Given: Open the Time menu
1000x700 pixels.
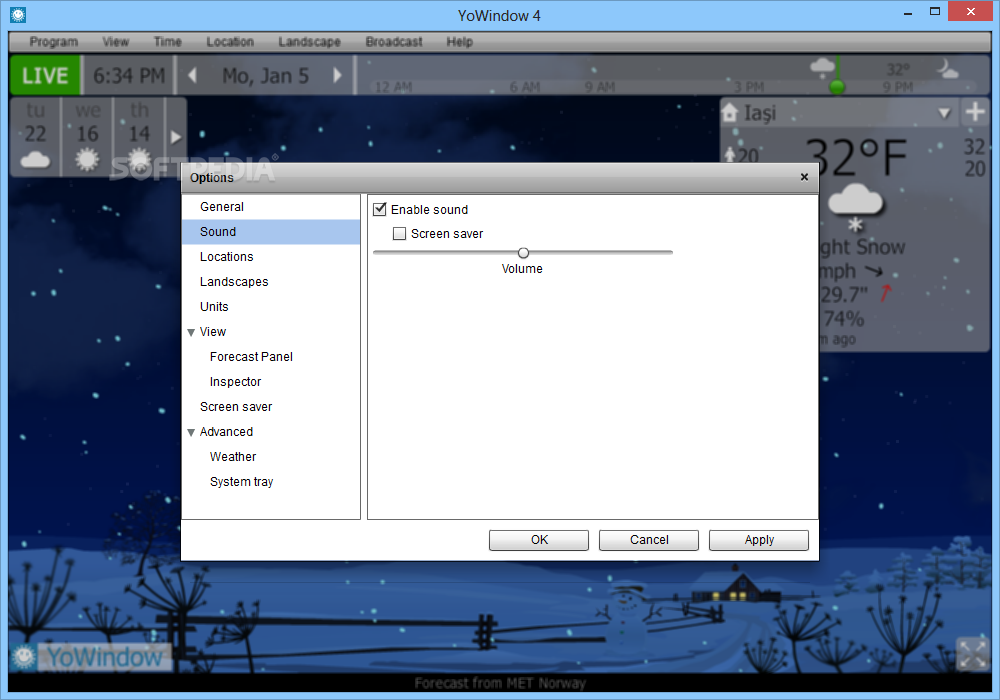Looking at the screenshot, I should 168,41.
